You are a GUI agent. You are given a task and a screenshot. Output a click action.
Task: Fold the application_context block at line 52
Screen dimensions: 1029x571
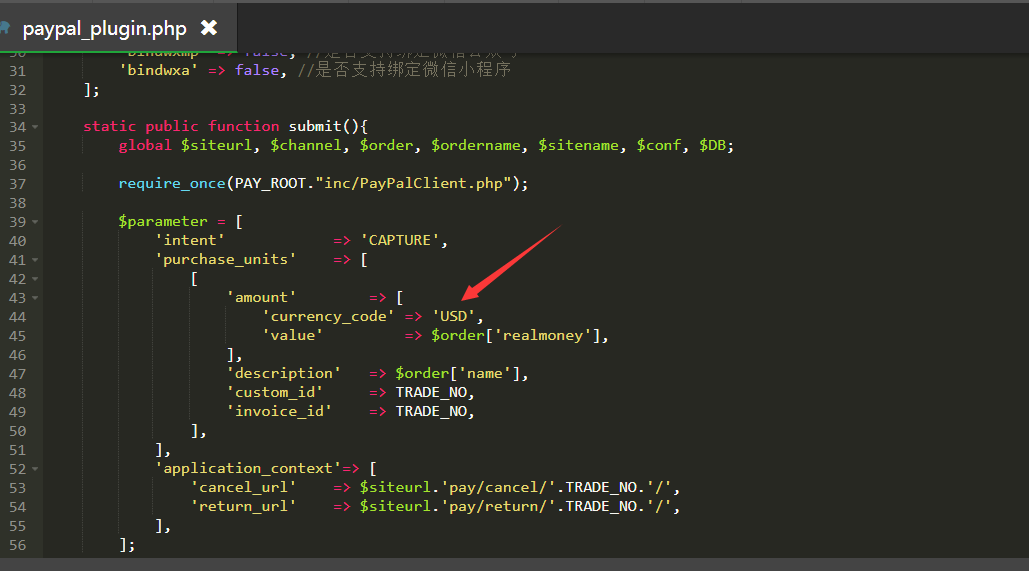[35, 469]
